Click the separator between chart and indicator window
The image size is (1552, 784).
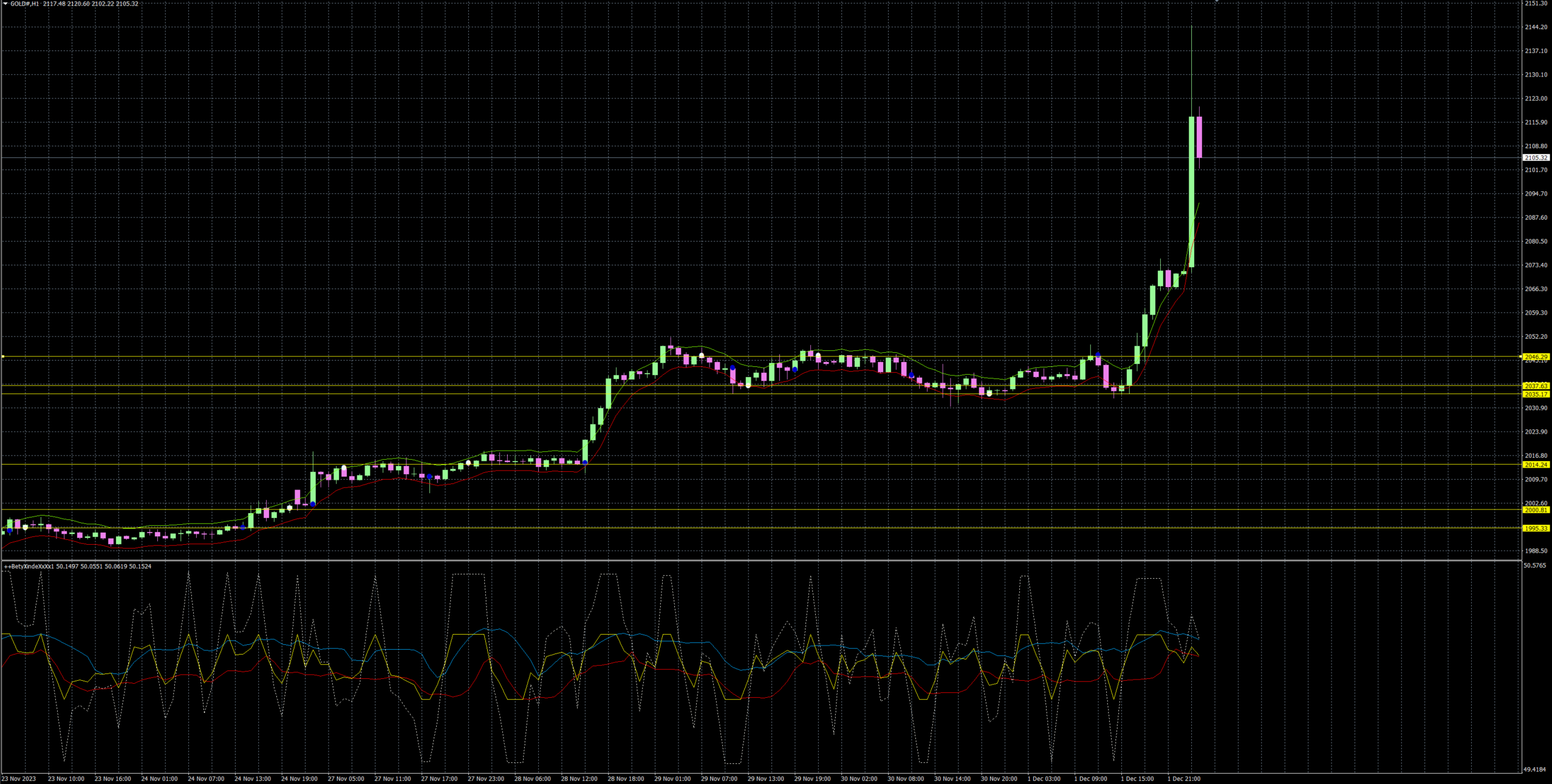click(759, 560)
